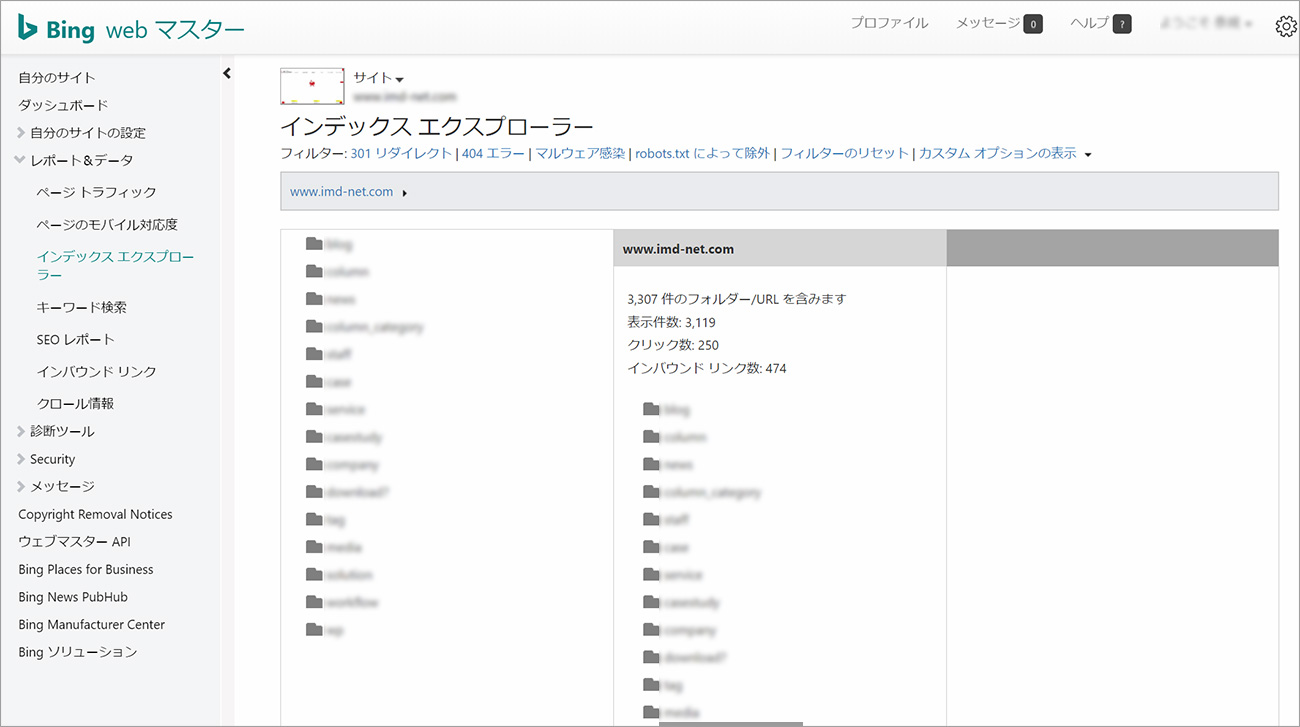Open the solution folder icon in left list
The image size is (1300, 727).
coord(314,574)
